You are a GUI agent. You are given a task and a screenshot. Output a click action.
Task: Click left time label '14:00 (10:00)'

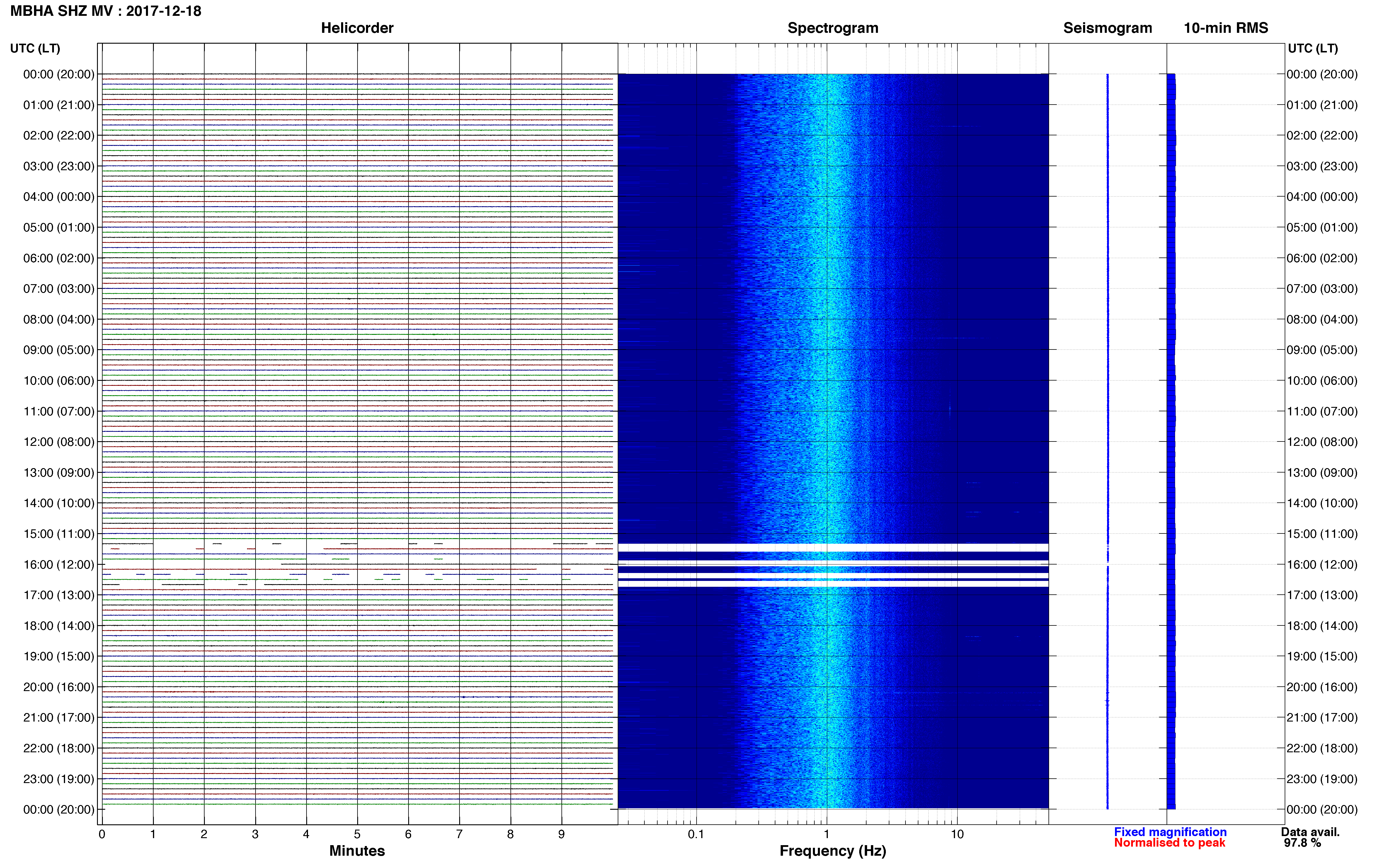pyautogui.click(x=59, y=504)
